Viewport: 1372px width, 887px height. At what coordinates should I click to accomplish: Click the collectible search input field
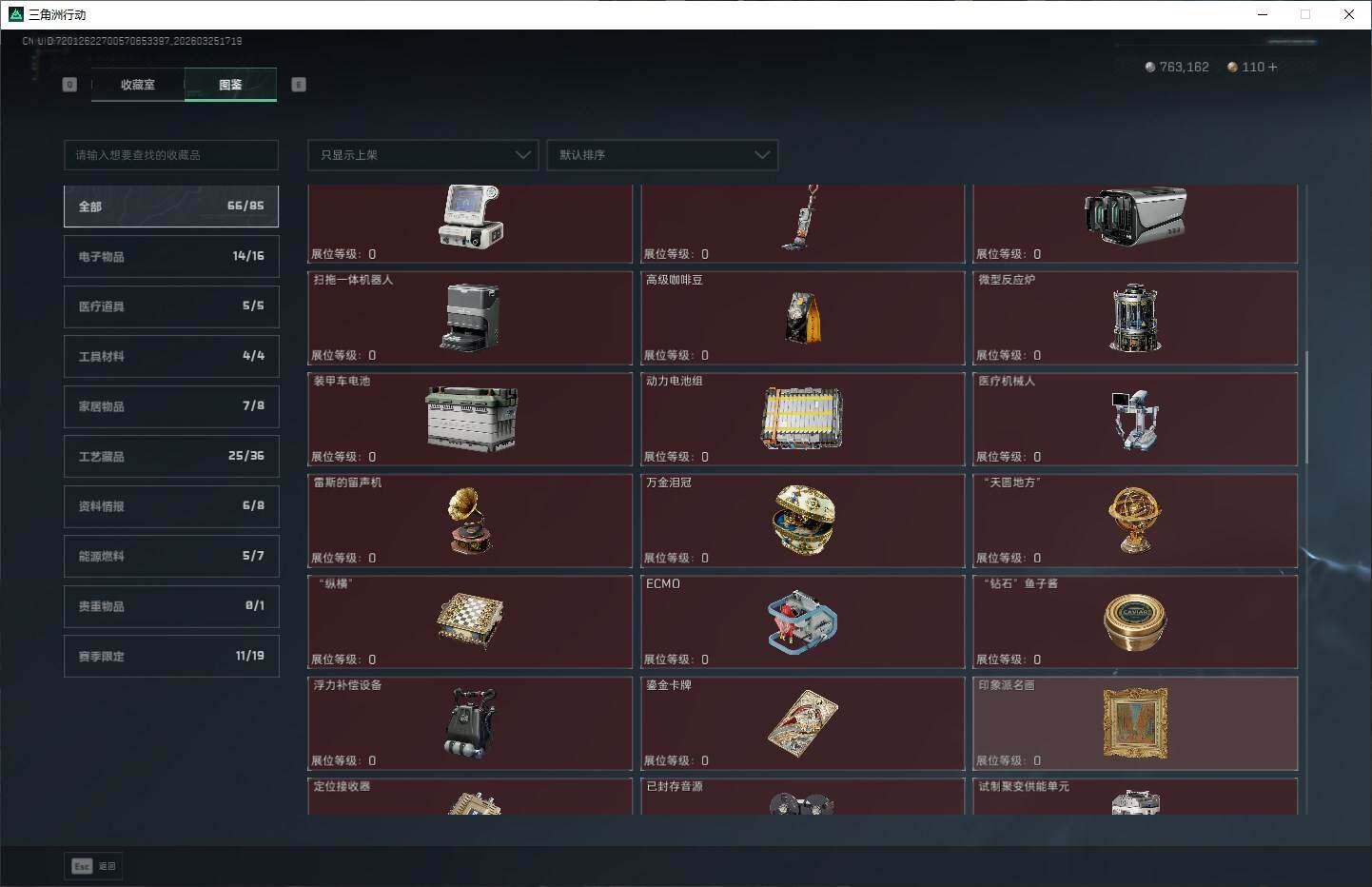point(171,155)
